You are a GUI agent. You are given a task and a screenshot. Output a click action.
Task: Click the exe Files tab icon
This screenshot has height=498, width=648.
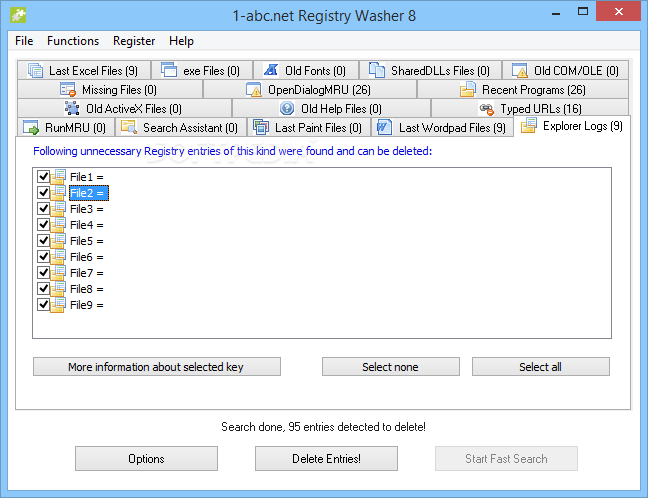tap(169, 70)
